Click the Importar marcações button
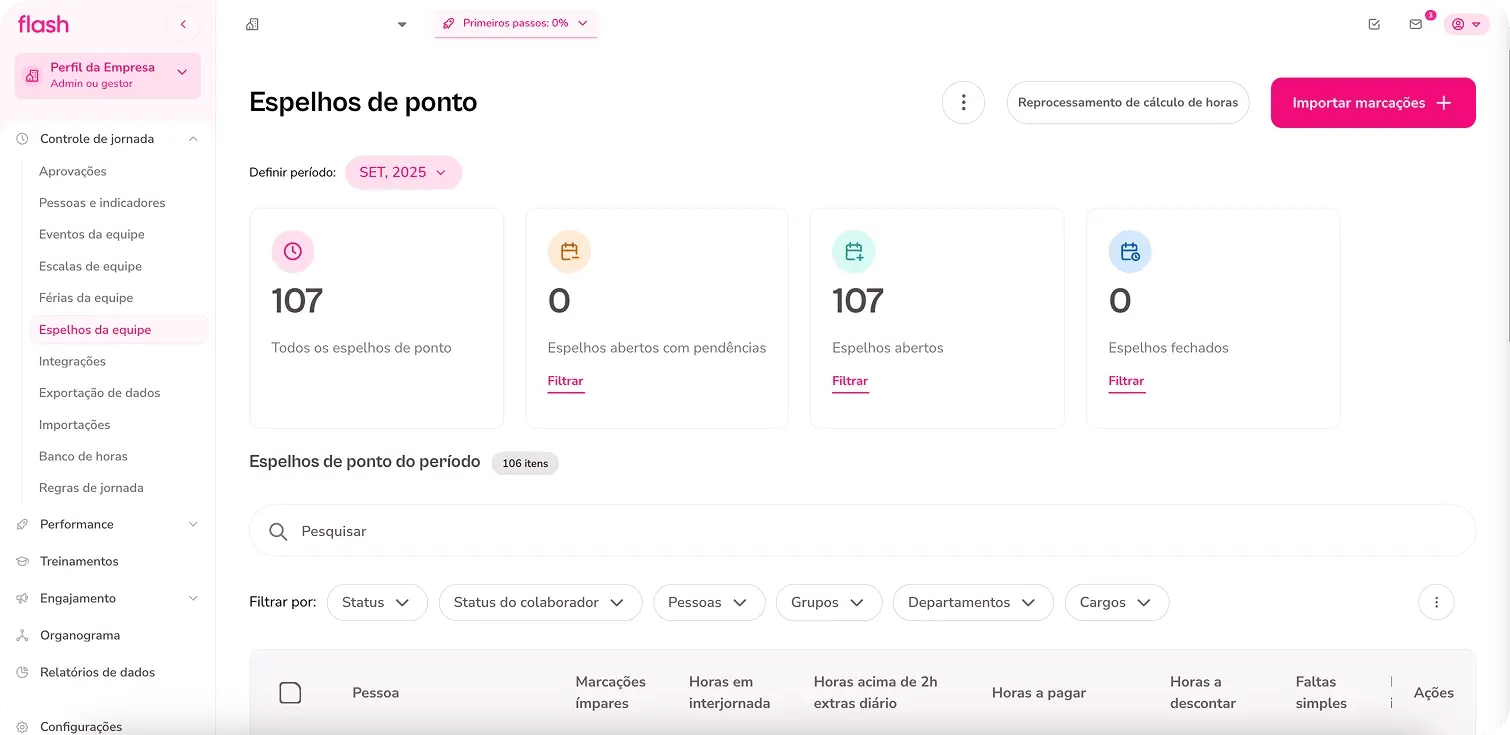The image size is (1510, 735). pos(1372,103)
